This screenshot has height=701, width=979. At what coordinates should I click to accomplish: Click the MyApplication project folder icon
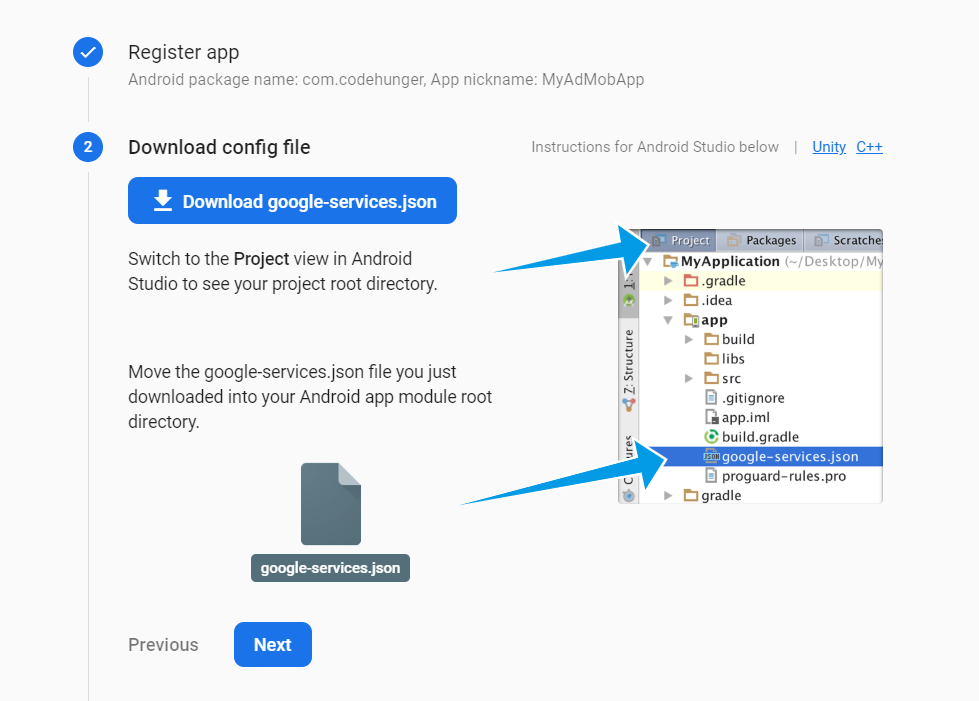(x=671, y=261)
